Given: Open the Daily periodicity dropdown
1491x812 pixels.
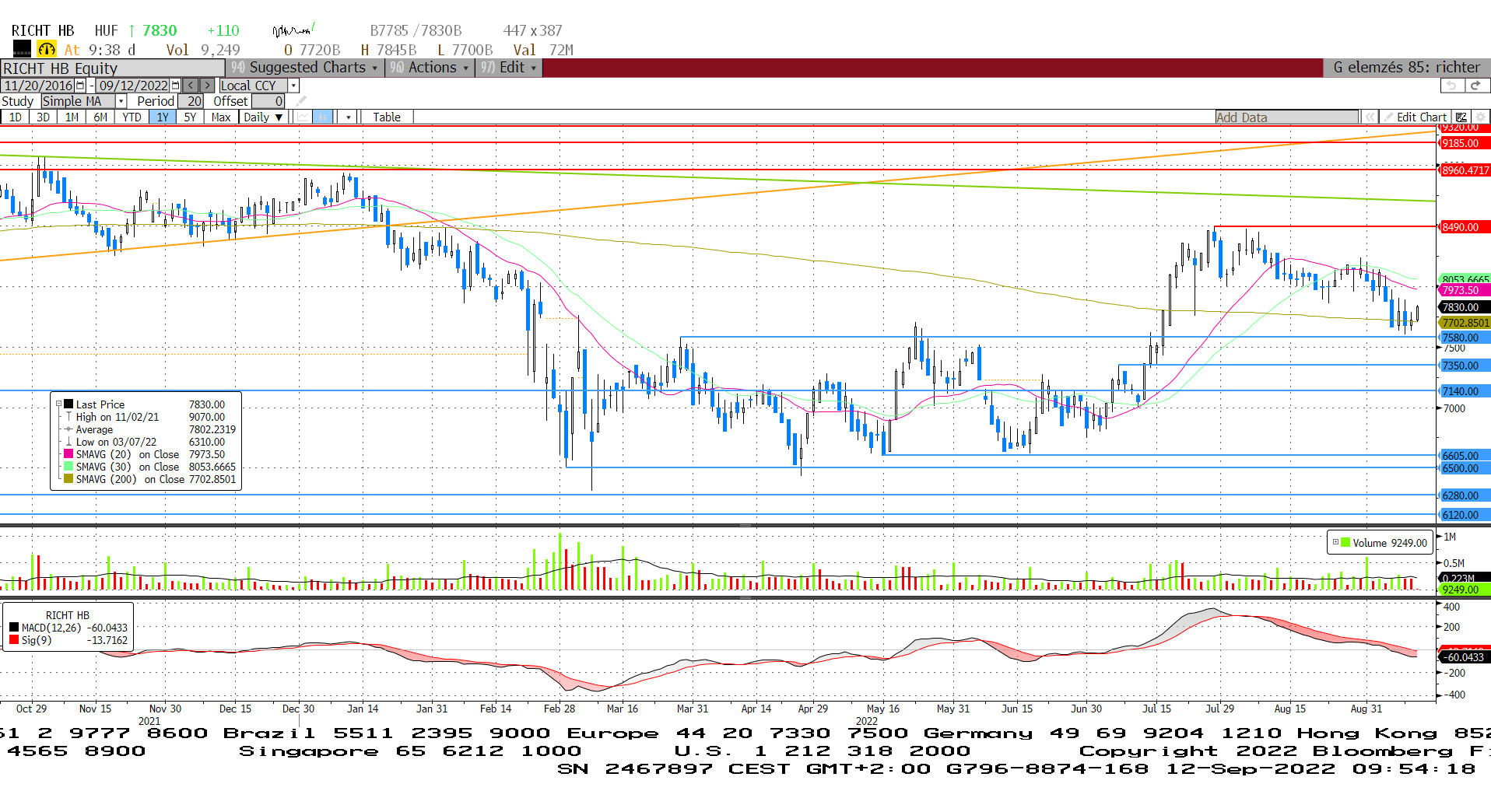Looking at the screenshot, I should click(x=262, y=117).
